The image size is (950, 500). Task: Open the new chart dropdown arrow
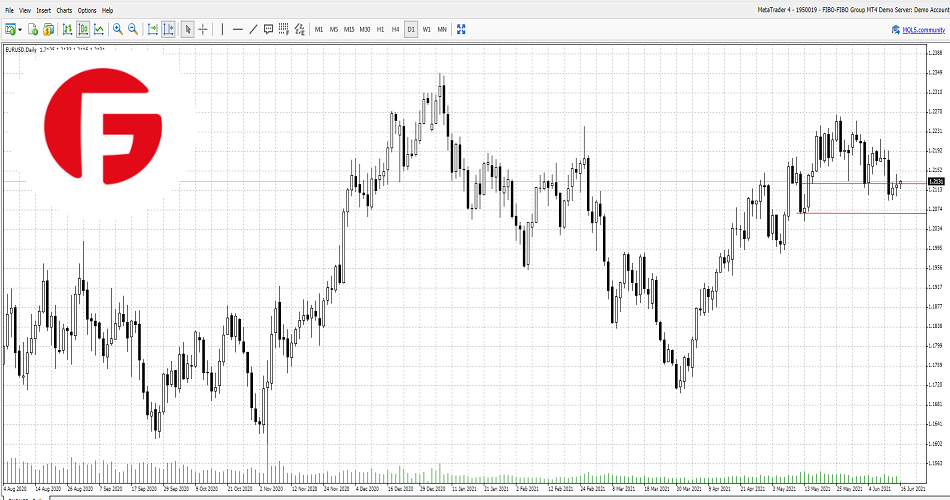pyautogui.click(x=20, y=29)
